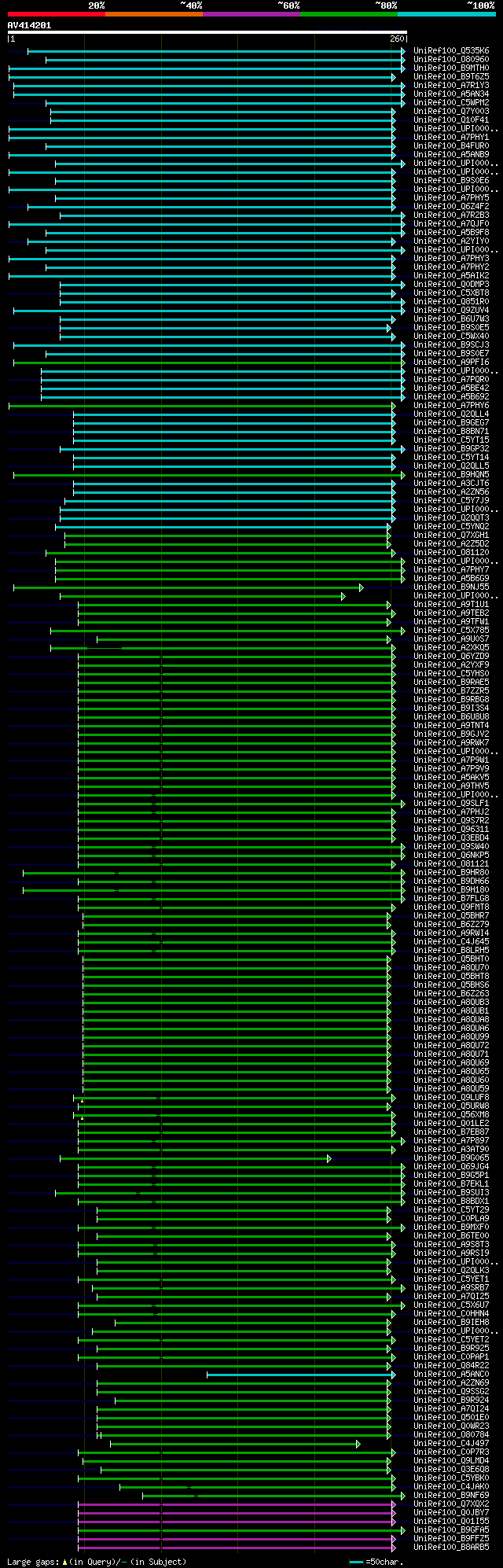Select hit label UniRef100_A7R1Y3
The image size is (503, 1568).
click(x=451, y=86)
